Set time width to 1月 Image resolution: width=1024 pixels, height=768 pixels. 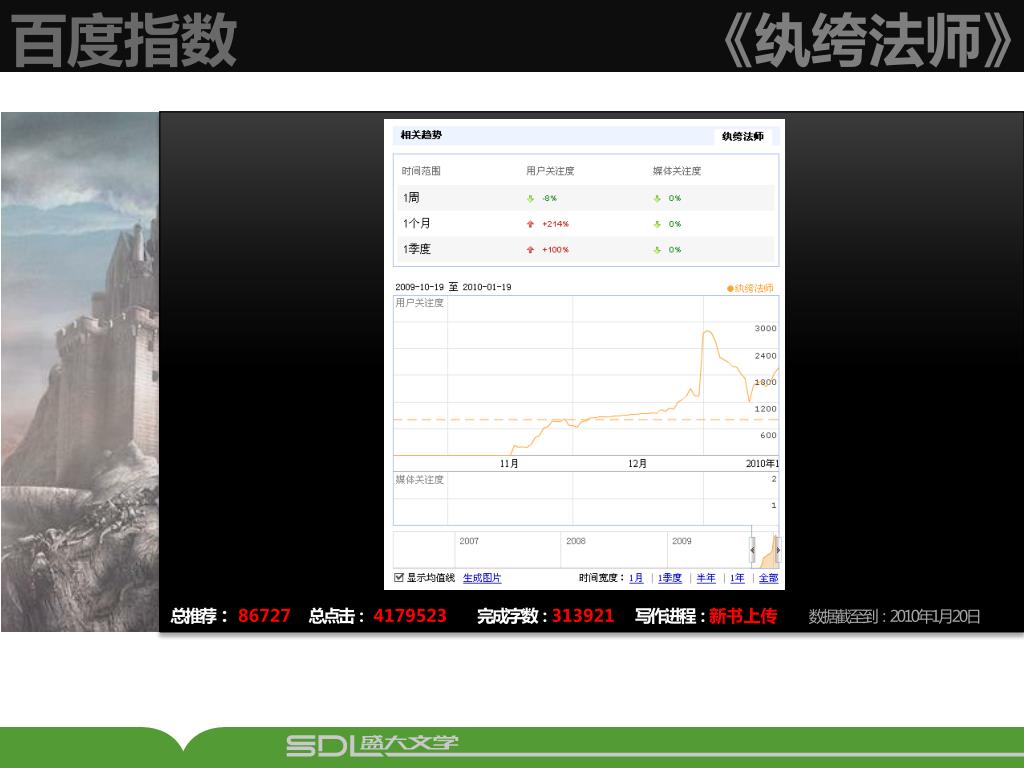(x=636, y=578)
